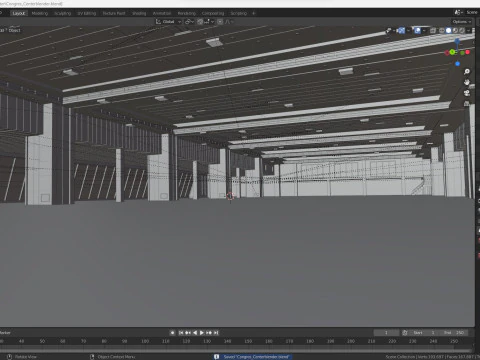Open the gizmo settings dropdown
The image size is (480, 360).
(408, 31)
